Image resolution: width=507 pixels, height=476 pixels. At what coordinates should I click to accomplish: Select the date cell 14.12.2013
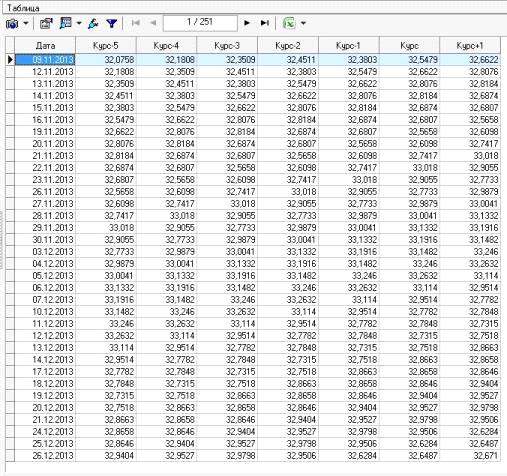pos(45,360)
